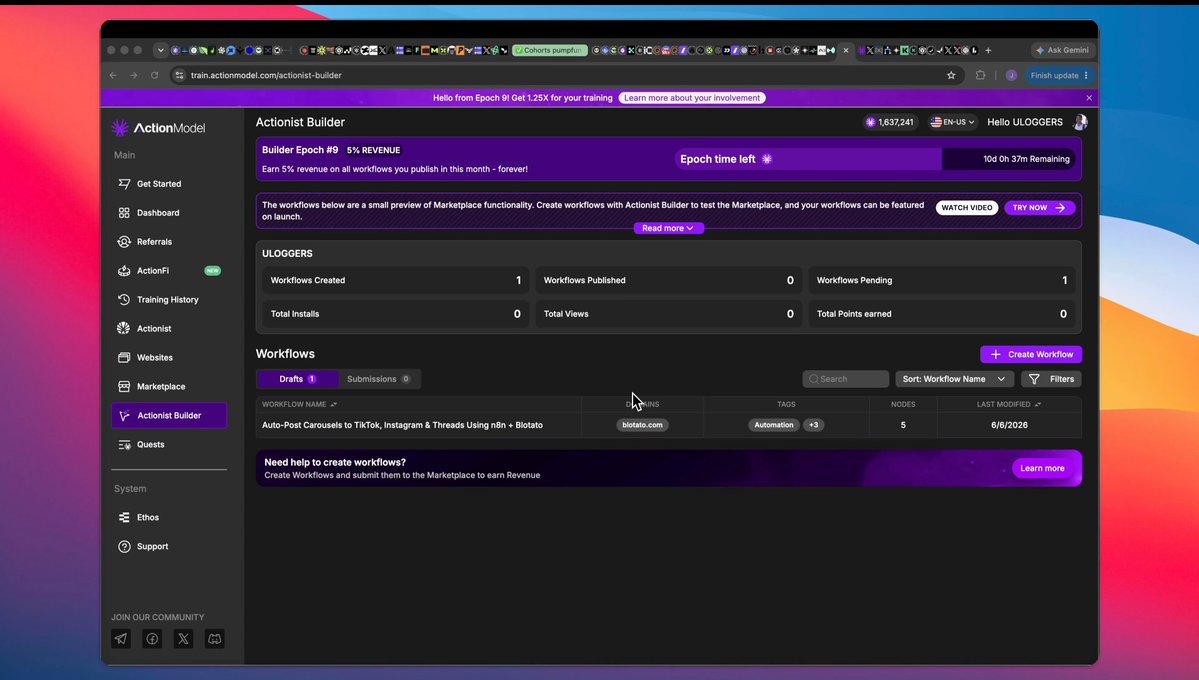1199x680 pixels.
Task: Open Get Started in sidebar
Action: (x=159, y=184)
